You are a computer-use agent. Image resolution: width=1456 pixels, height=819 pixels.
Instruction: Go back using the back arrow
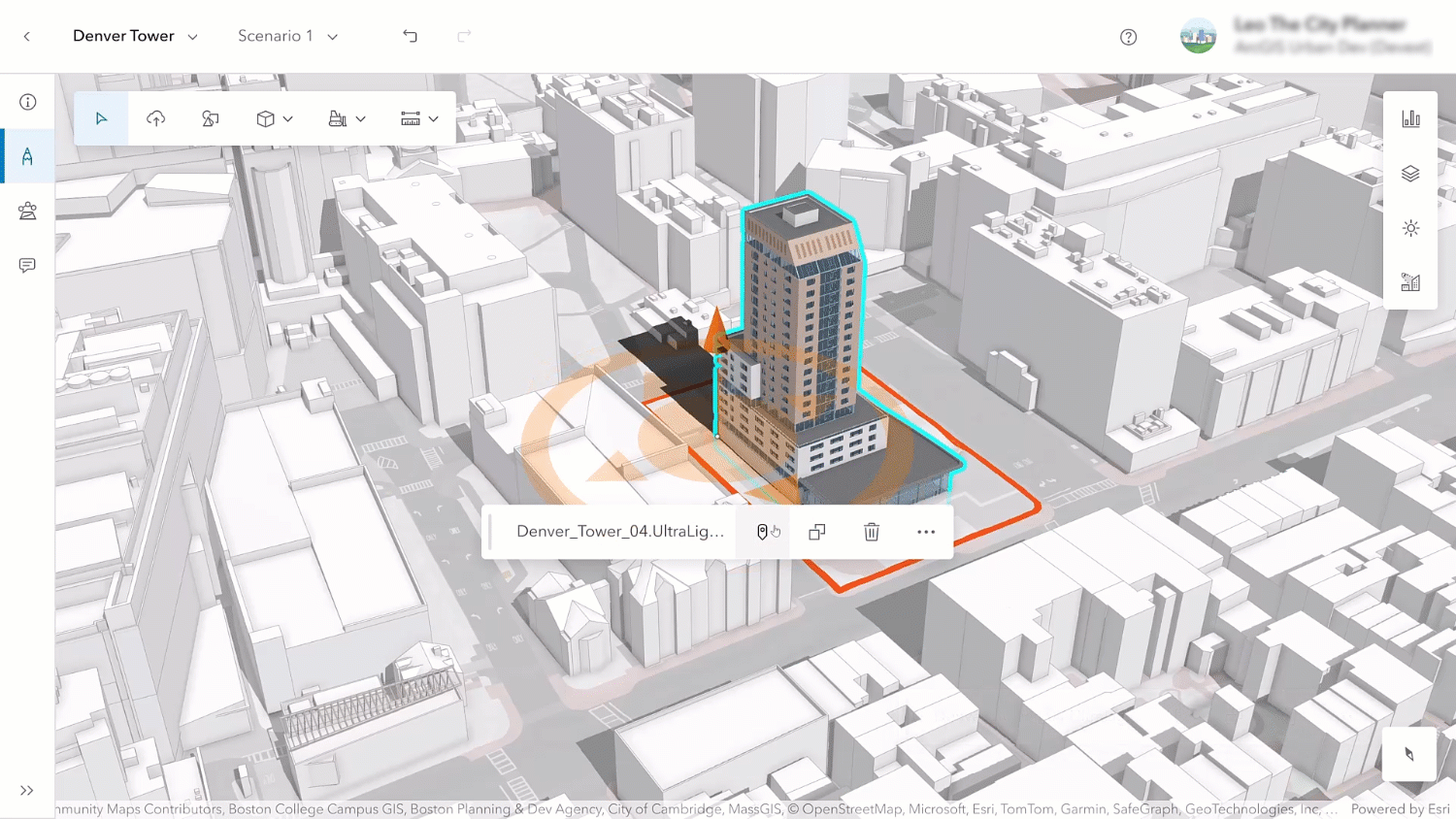click(x=27, y=36)
